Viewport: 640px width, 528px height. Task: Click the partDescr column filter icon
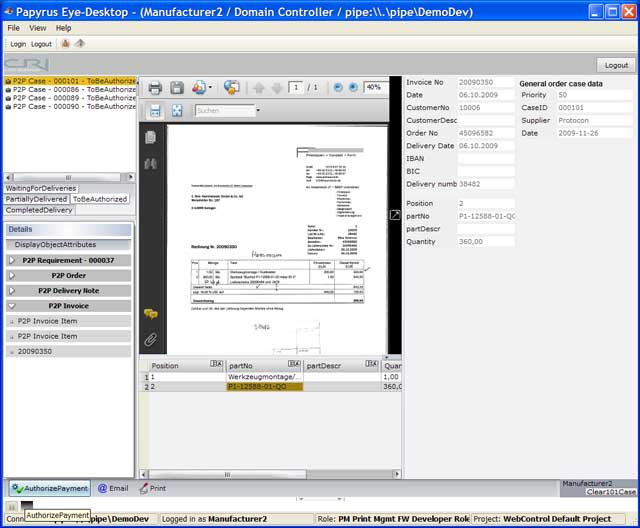(x=371, y=364)
